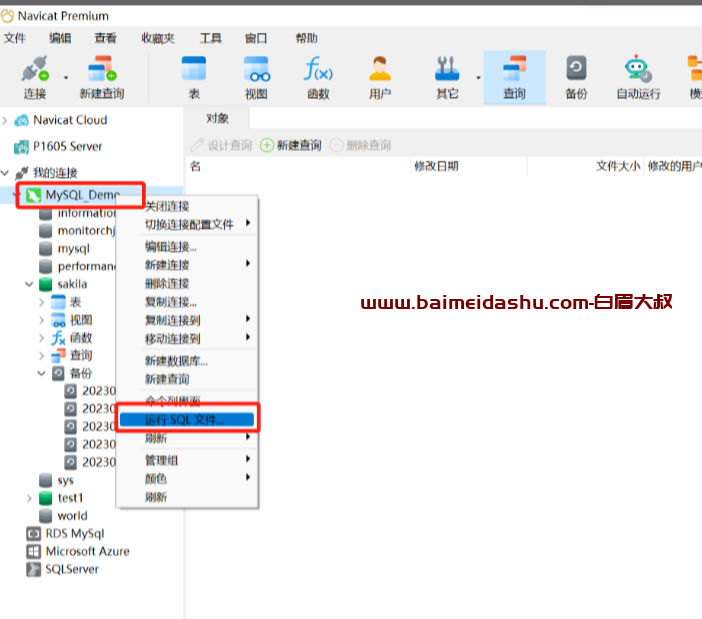Click the Queries node icon under sakila

pyautogui.click(x=58, y=356)
